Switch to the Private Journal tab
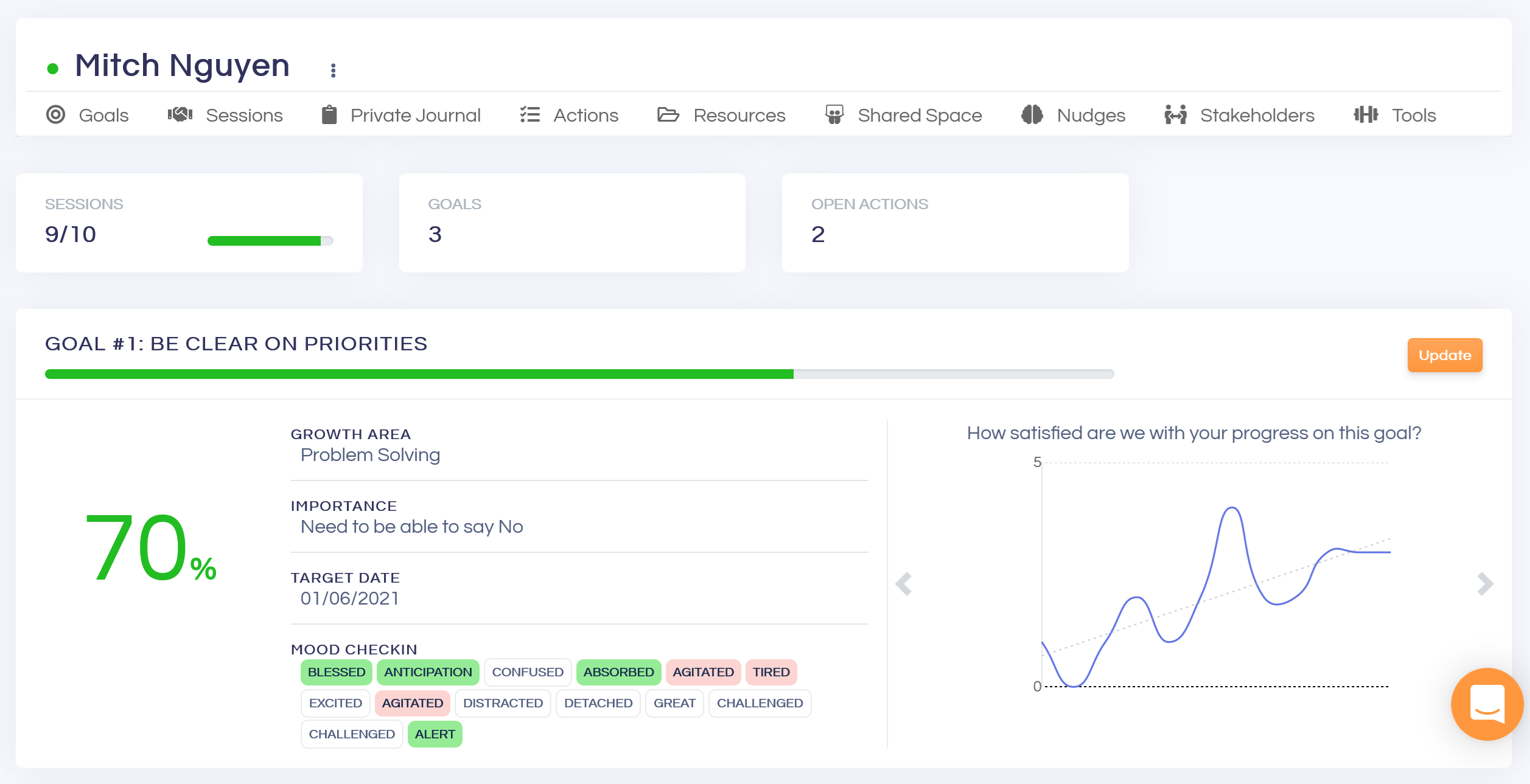Screen dimensions: 1530x784 point(415,116)
